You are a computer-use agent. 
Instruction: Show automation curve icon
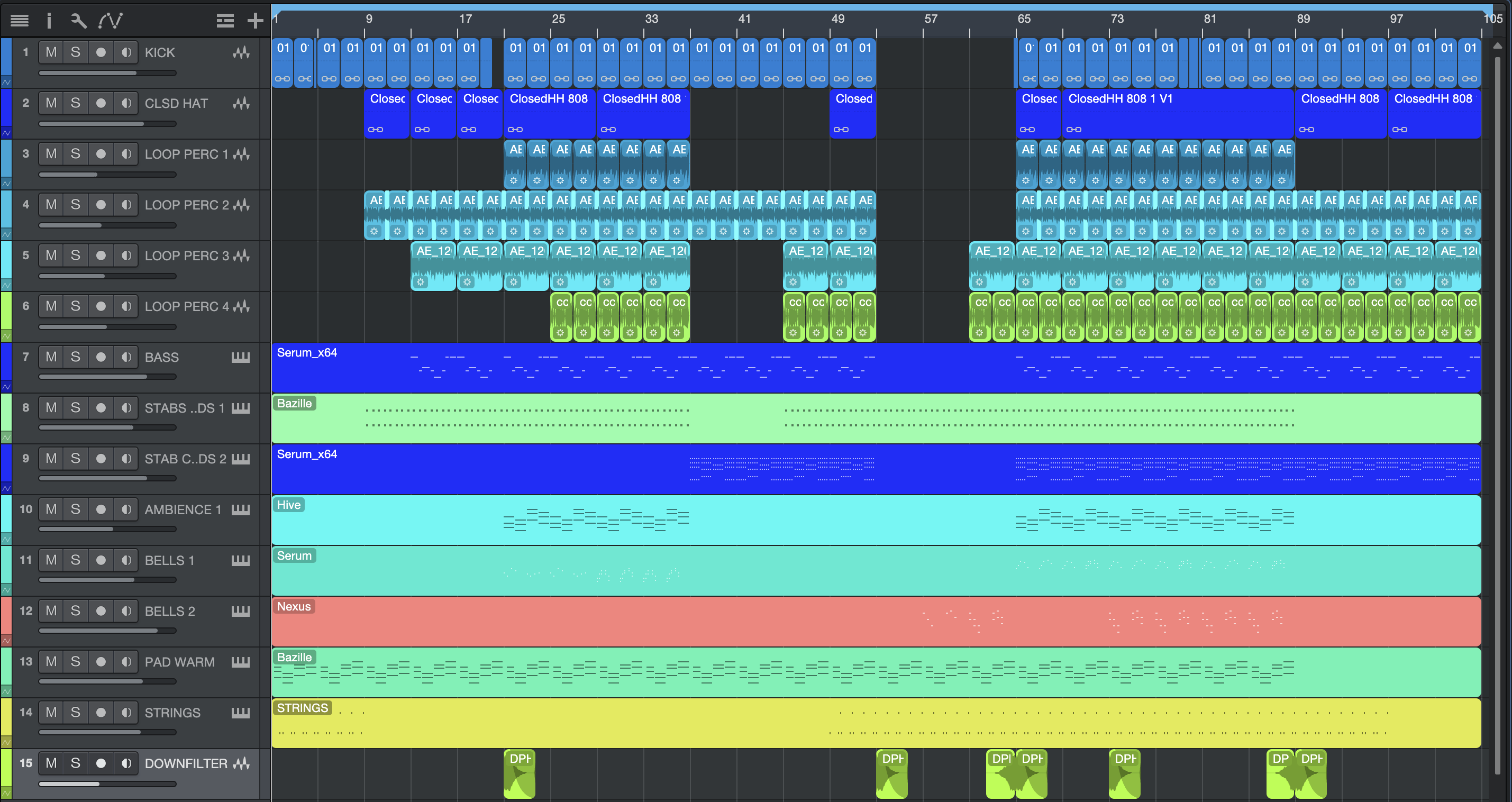pos(111,21)
